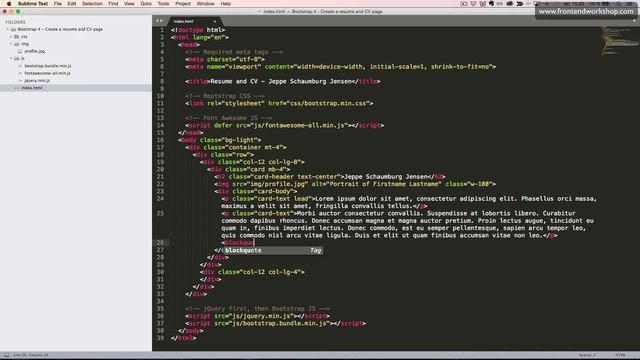The image size is (640, 360).
Task: Click the menu bar clock
Action: tap(574, 4)
